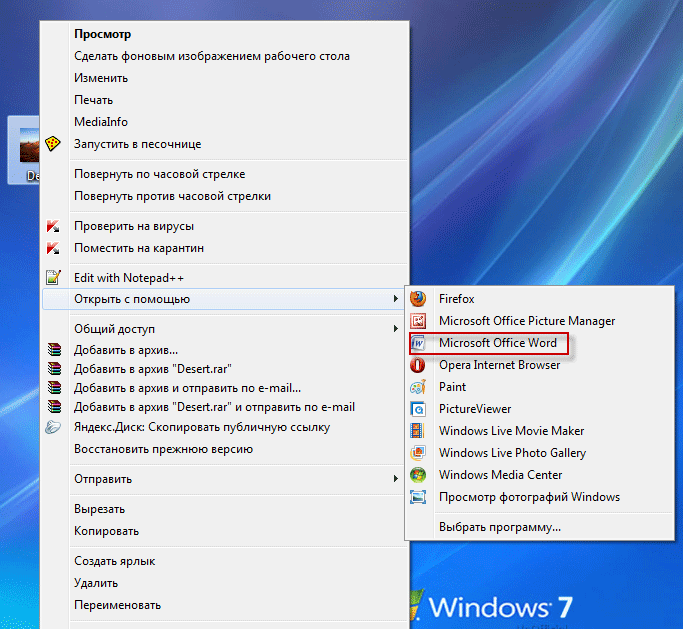Open with PictureViewer
The width and height of the screenshot is (683, 629).
(x=475, y=409)
